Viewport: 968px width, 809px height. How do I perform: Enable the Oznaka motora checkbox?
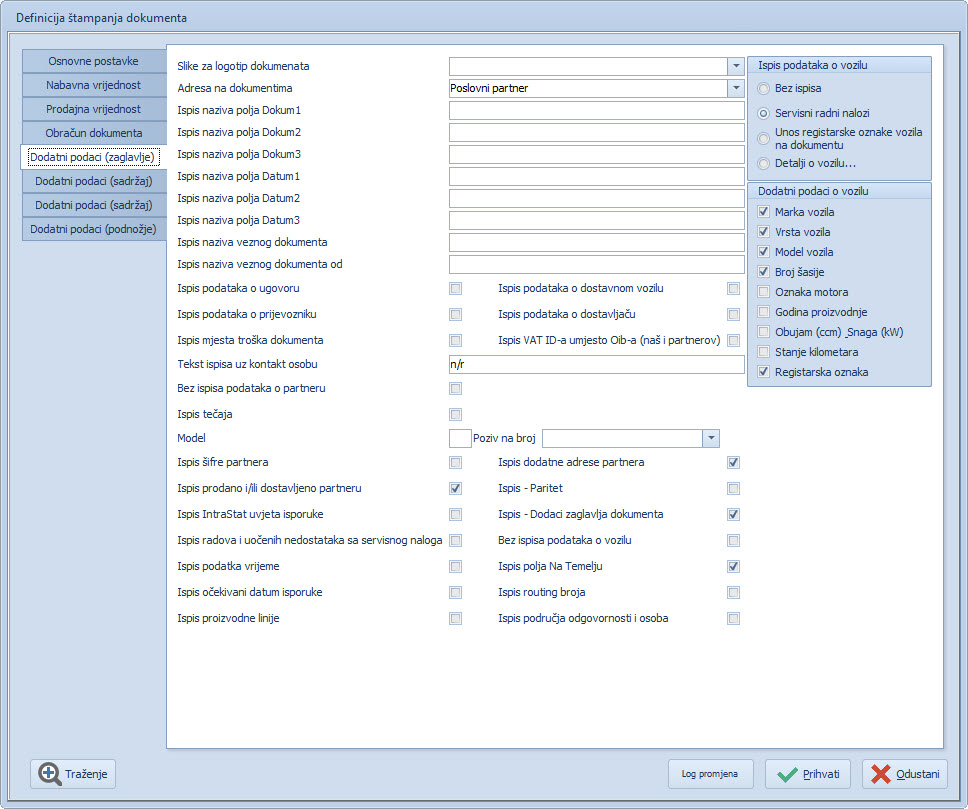click(765, 292)
